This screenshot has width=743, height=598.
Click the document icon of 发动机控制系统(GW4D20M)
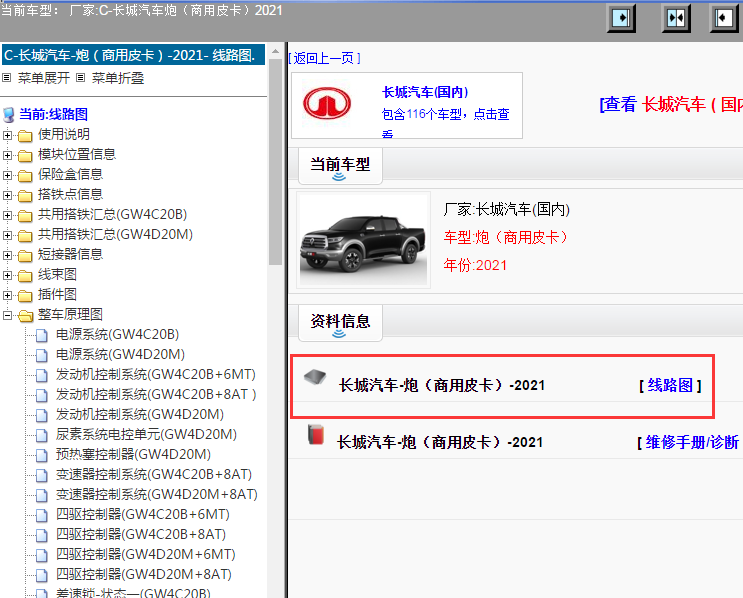pyautogui.click(x=42, y=415)
